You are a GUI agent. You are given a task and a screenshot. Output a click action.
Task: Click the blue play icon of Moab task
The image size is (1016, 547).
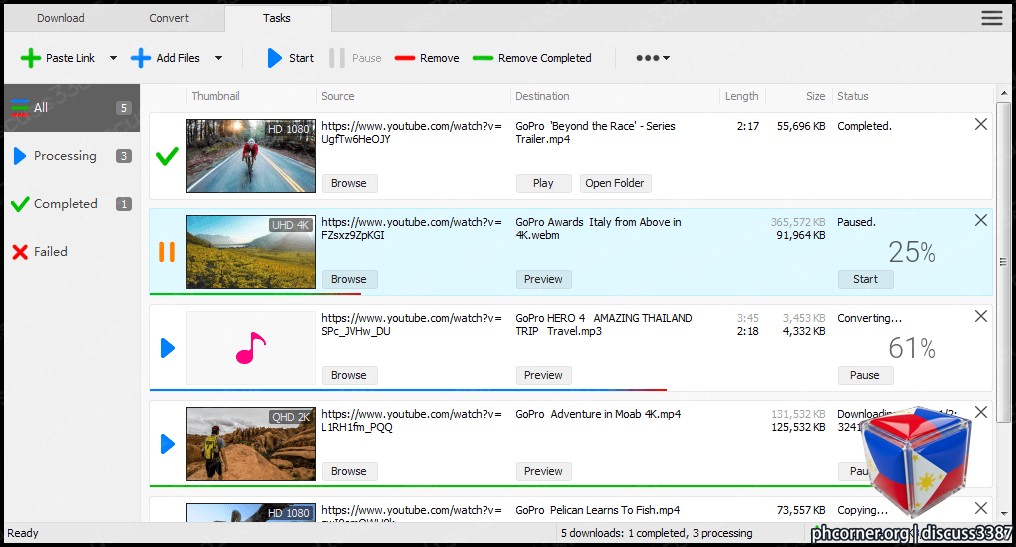(168, 444)
